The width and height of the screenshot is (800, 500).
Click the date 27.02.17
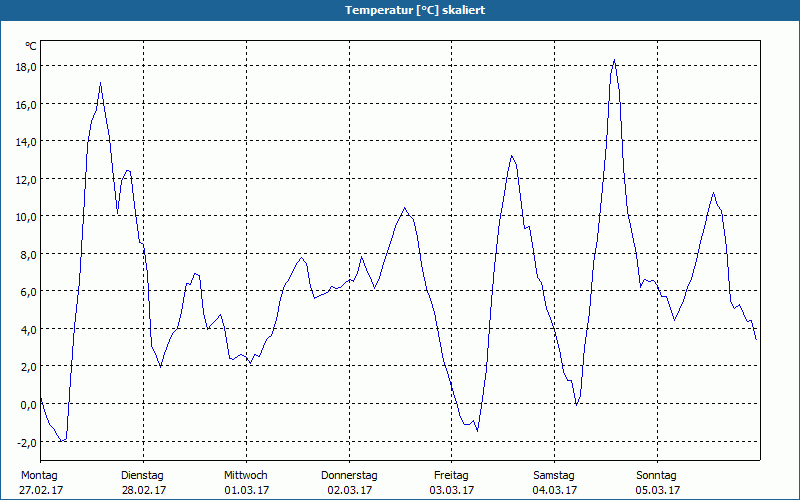[x=41, y=490]
